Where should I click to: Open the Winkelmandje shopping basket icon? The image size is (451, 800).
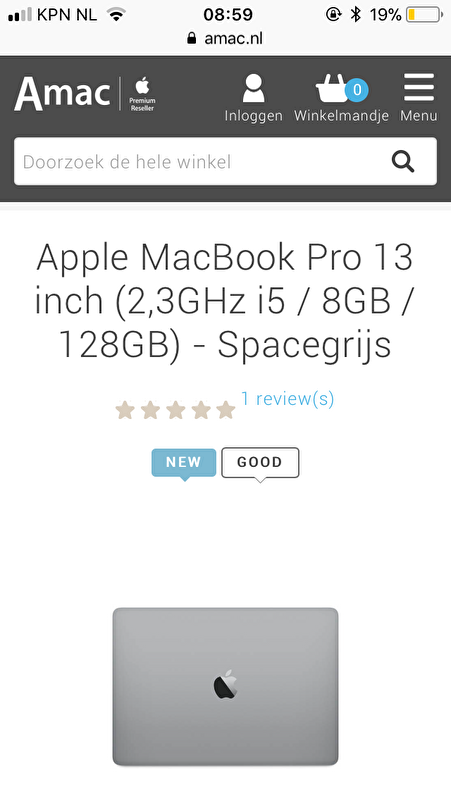(x=332, y=89)
